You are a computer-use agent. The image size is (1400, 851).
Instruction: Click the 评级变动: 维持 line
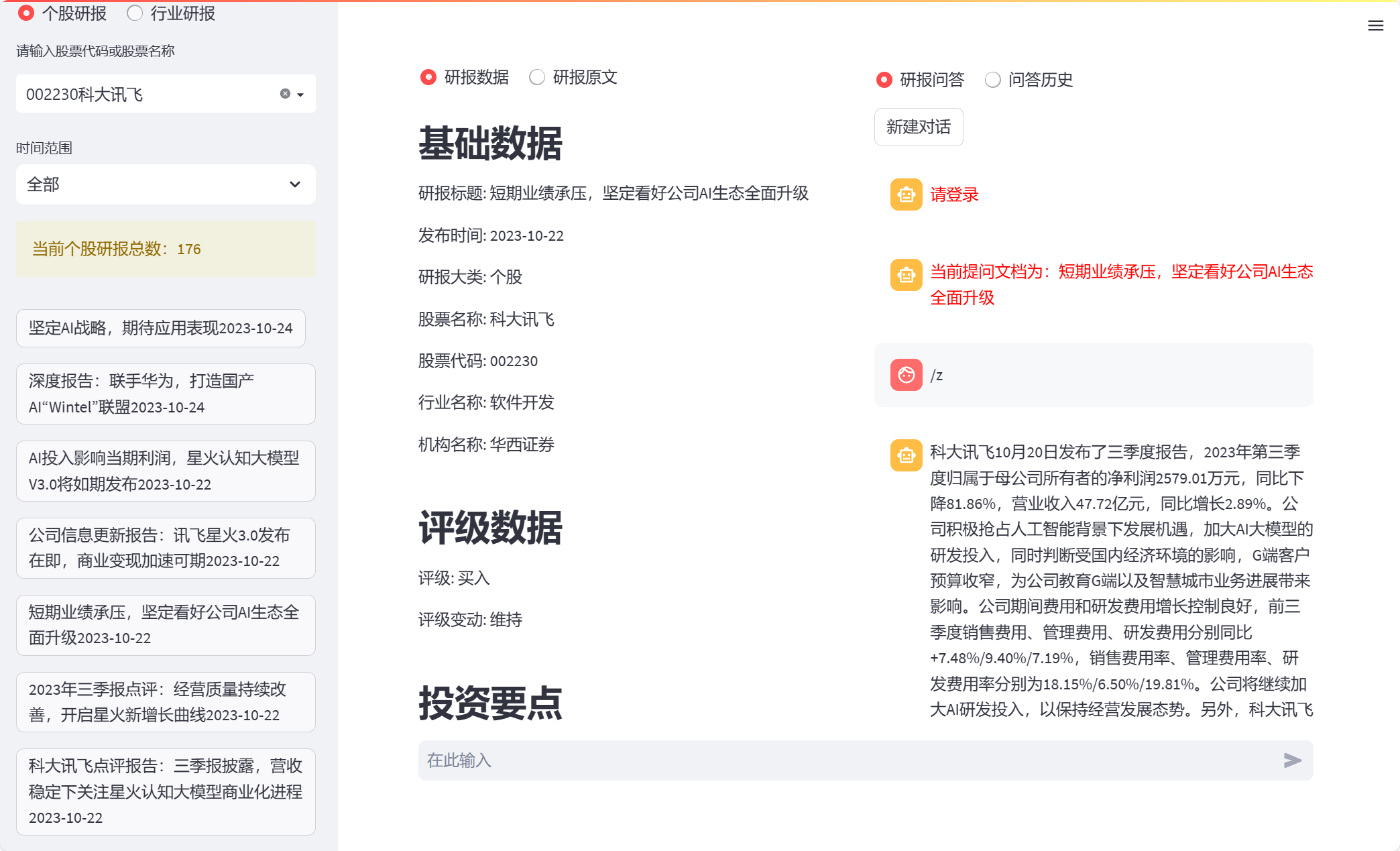tap(470, 620)
